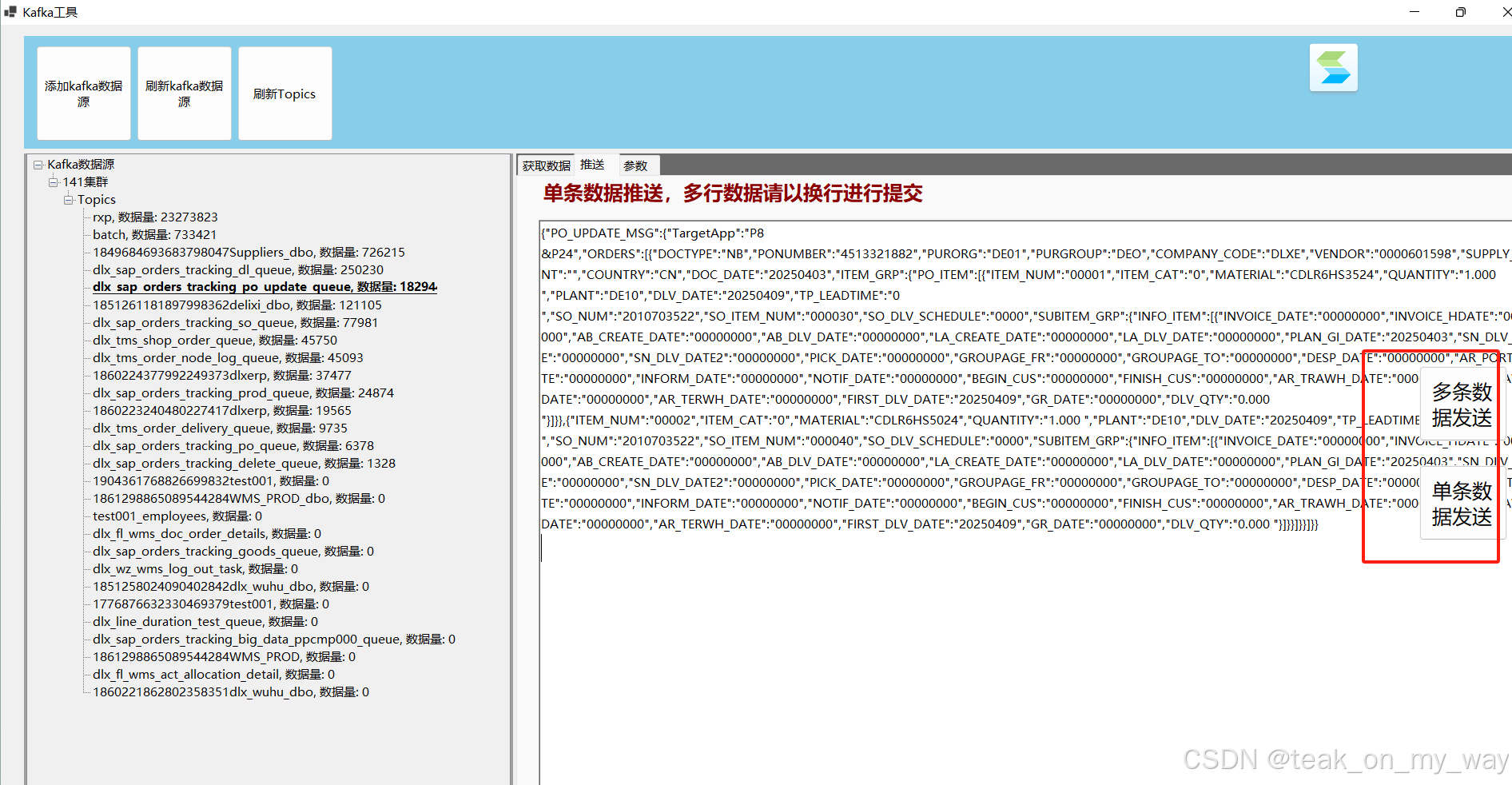Select topic dlx_tms_order_node_log_queue
Image resolution: width=1512 pixels, height=785 pixels.
[228, 358]
